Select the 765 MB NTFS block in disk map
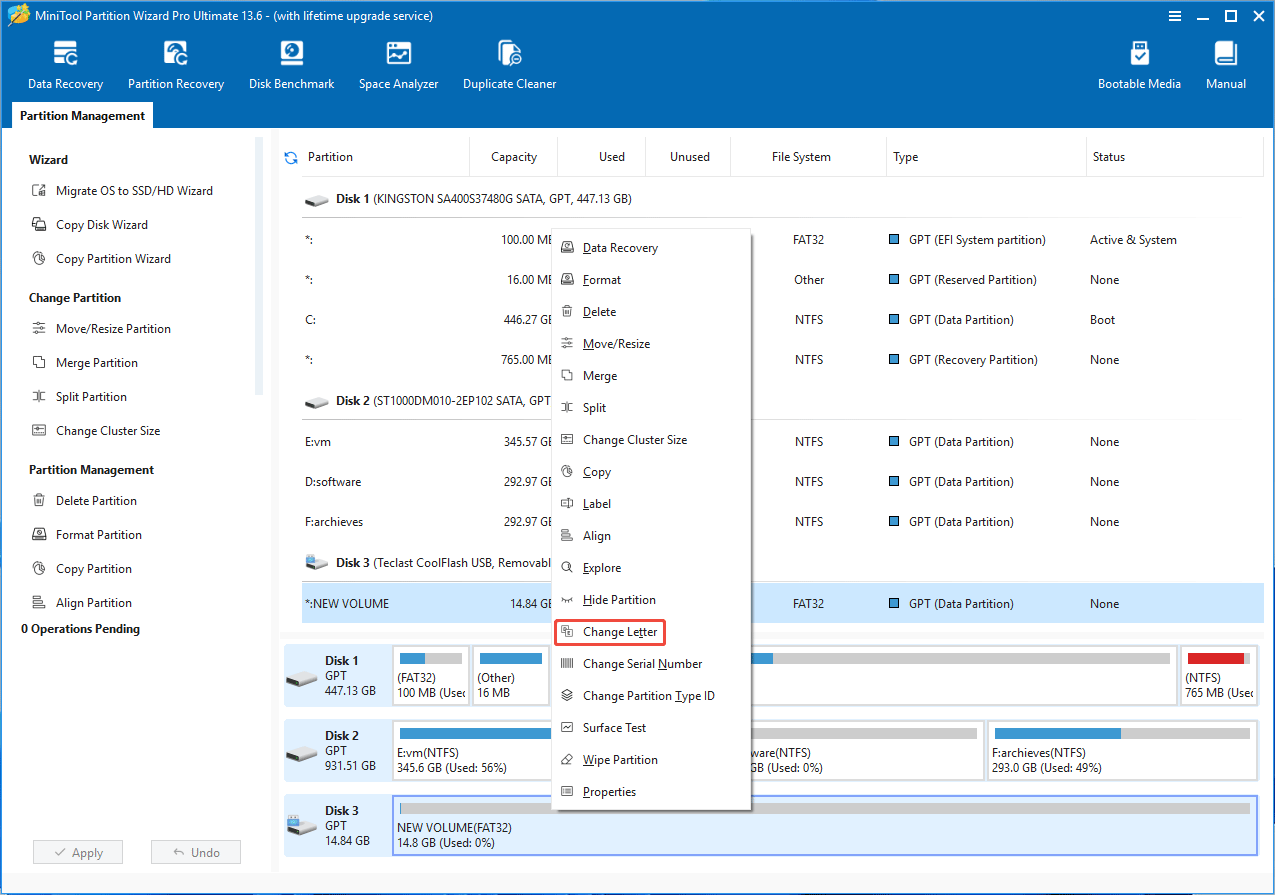Image resolution: width=1275 pixels, height=895 pixels. 1218,675
